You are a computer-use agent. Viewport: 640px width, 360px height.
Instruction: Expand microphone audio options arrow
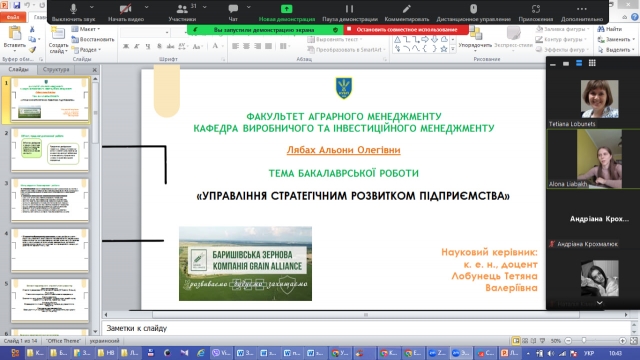tap(91, 7)
